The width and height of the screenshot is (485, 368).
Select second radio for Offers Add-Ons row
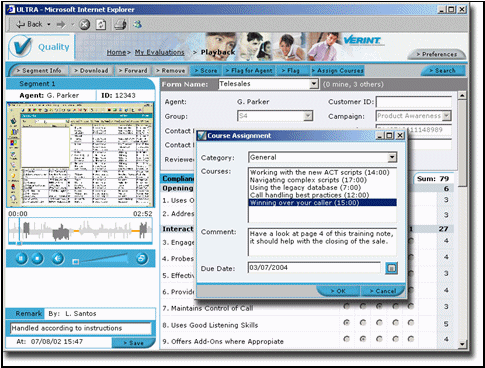363,339
